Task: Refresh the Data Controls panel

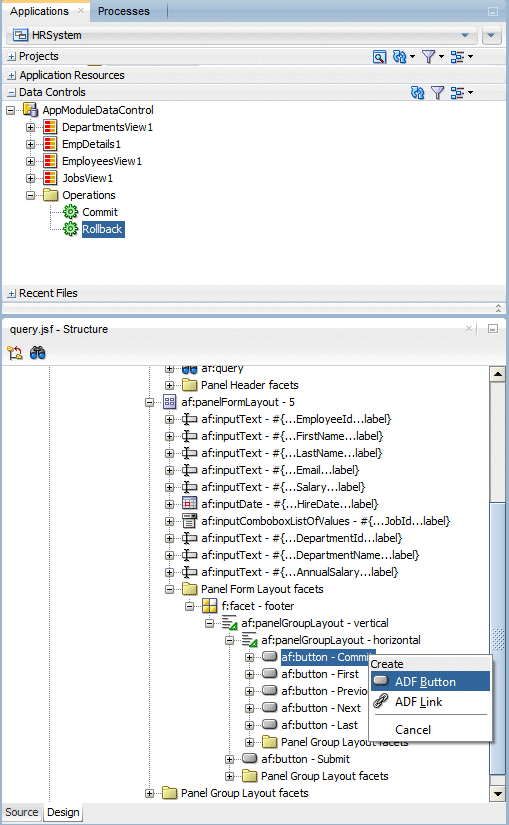Action: [417, 93]
